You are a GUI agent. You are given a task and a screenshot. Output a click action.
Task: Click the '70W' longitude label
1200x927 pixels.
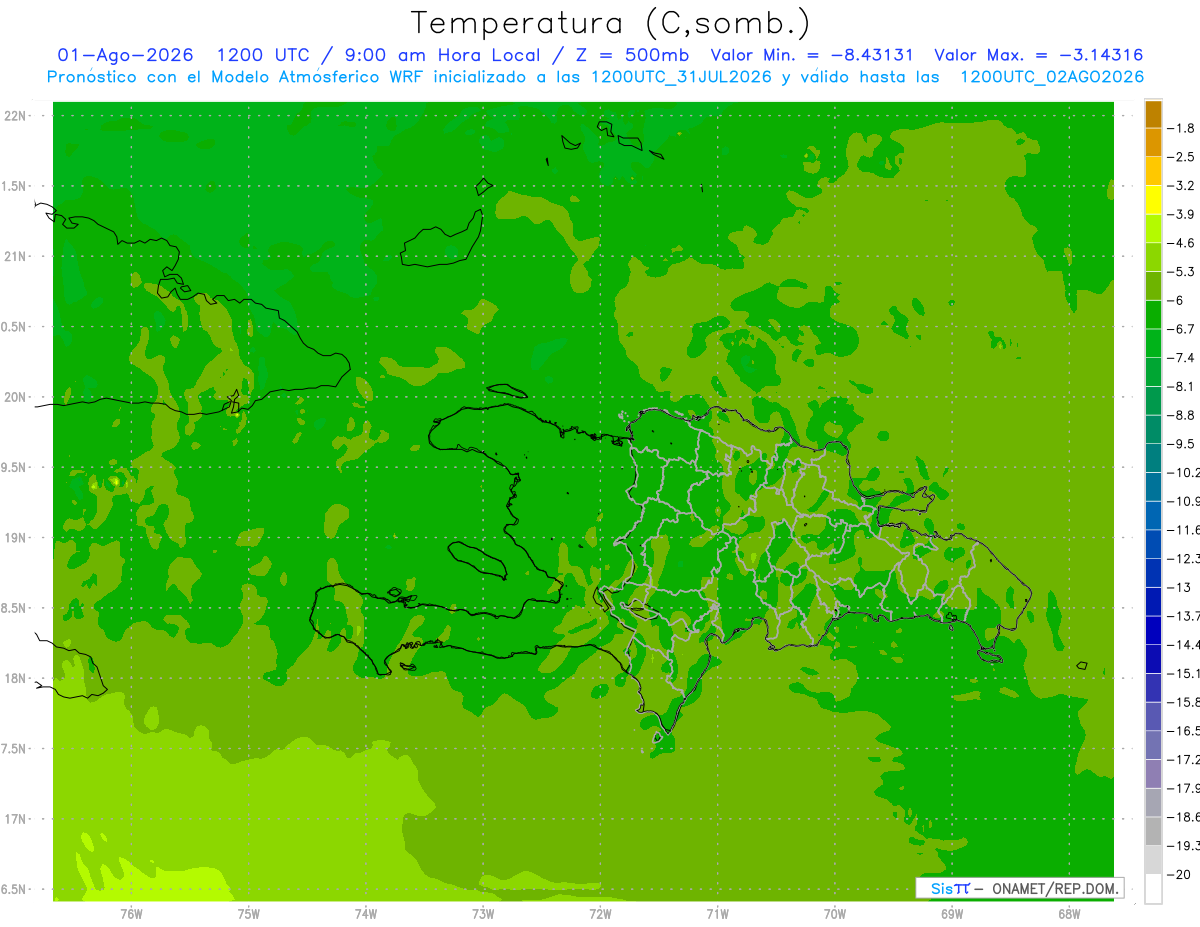pyautogui.click(x=835, y=913)
